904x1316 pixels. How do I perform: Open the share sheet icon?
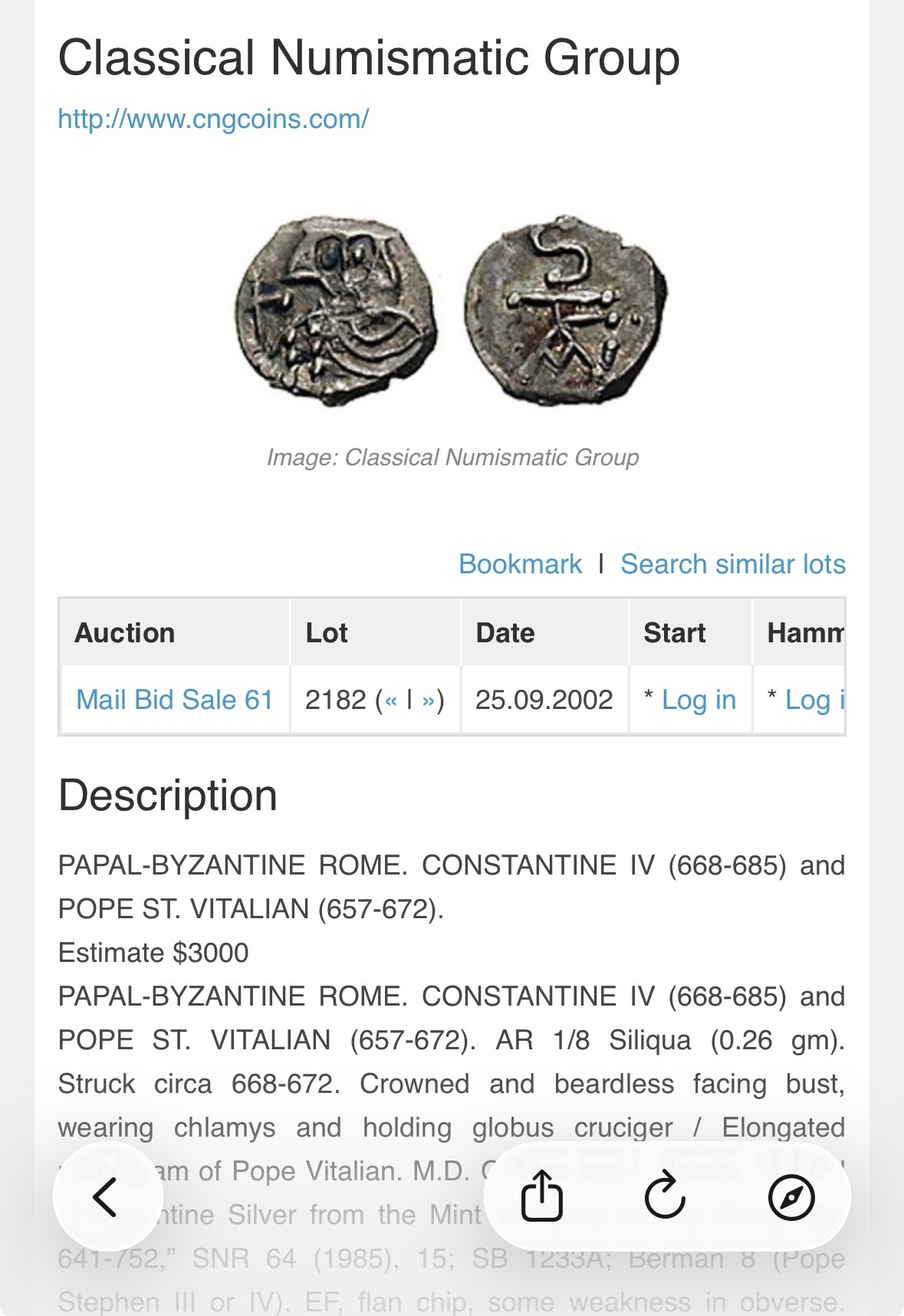[542, 1196]
